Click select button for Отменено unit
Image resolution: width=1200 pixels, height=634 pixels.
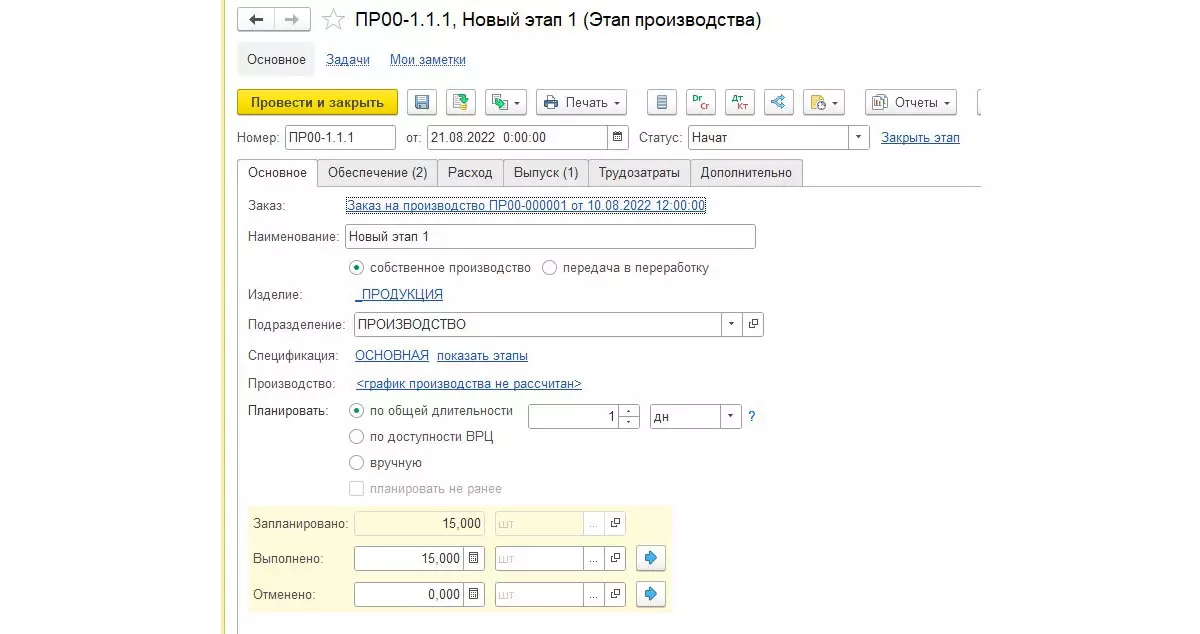click(x=594, y=594)
